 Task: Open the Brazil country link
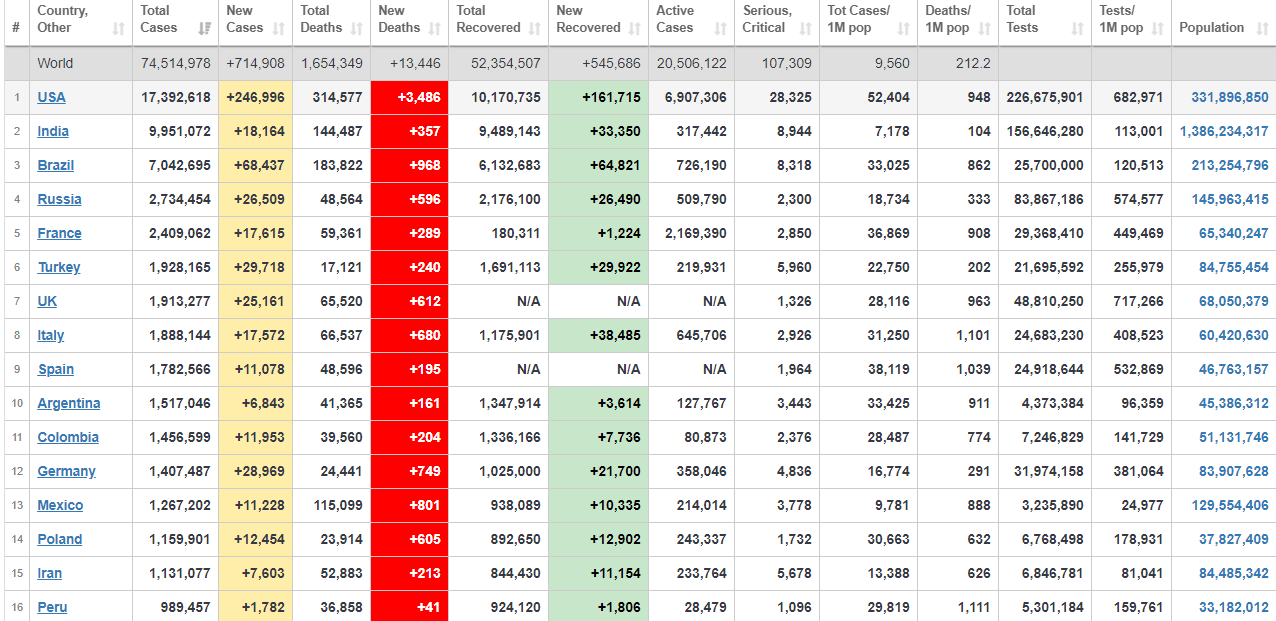[x=56, y=165]
